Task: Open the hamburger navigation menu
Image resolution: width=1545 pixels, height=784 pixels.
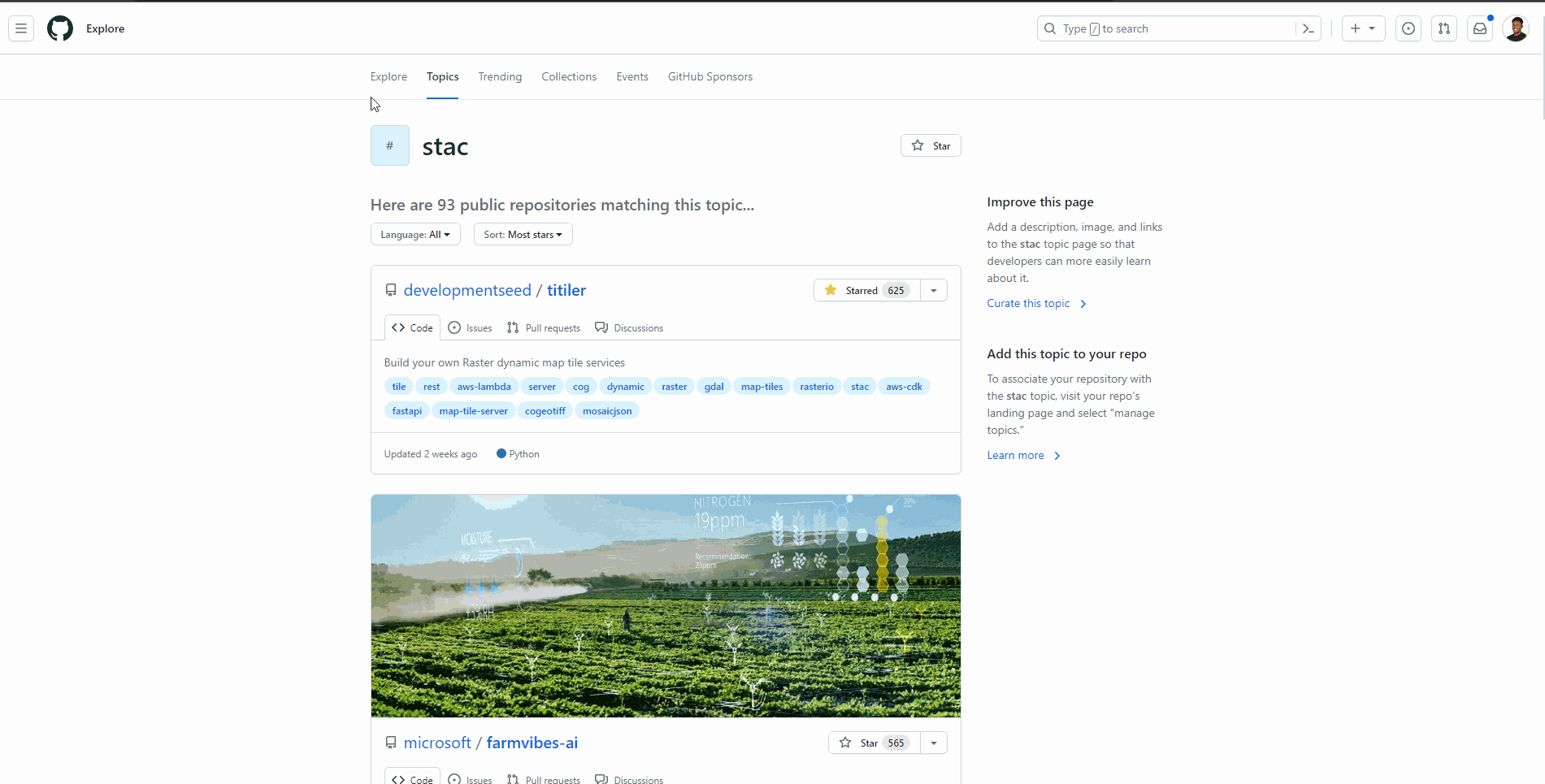Action: 20,28
